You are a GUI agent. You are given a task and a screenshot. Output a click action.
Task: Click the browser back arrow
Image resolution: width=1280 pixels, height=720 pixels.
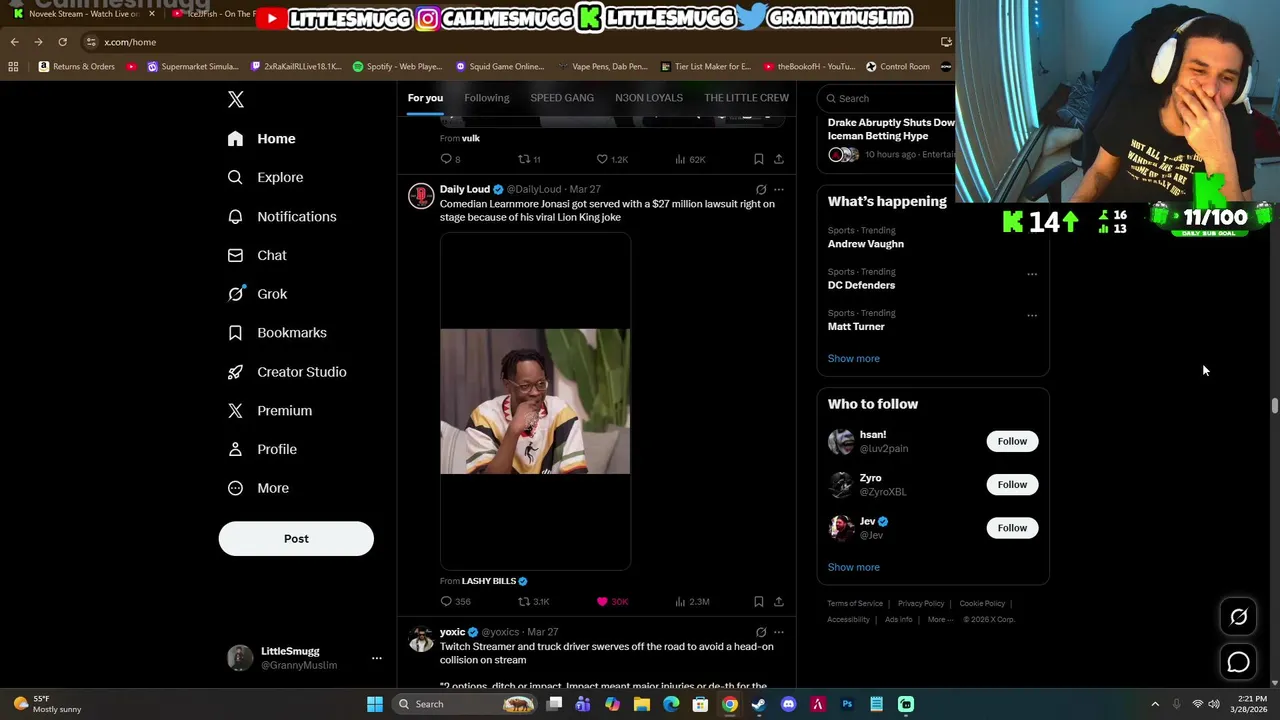[x=14, y=42]
